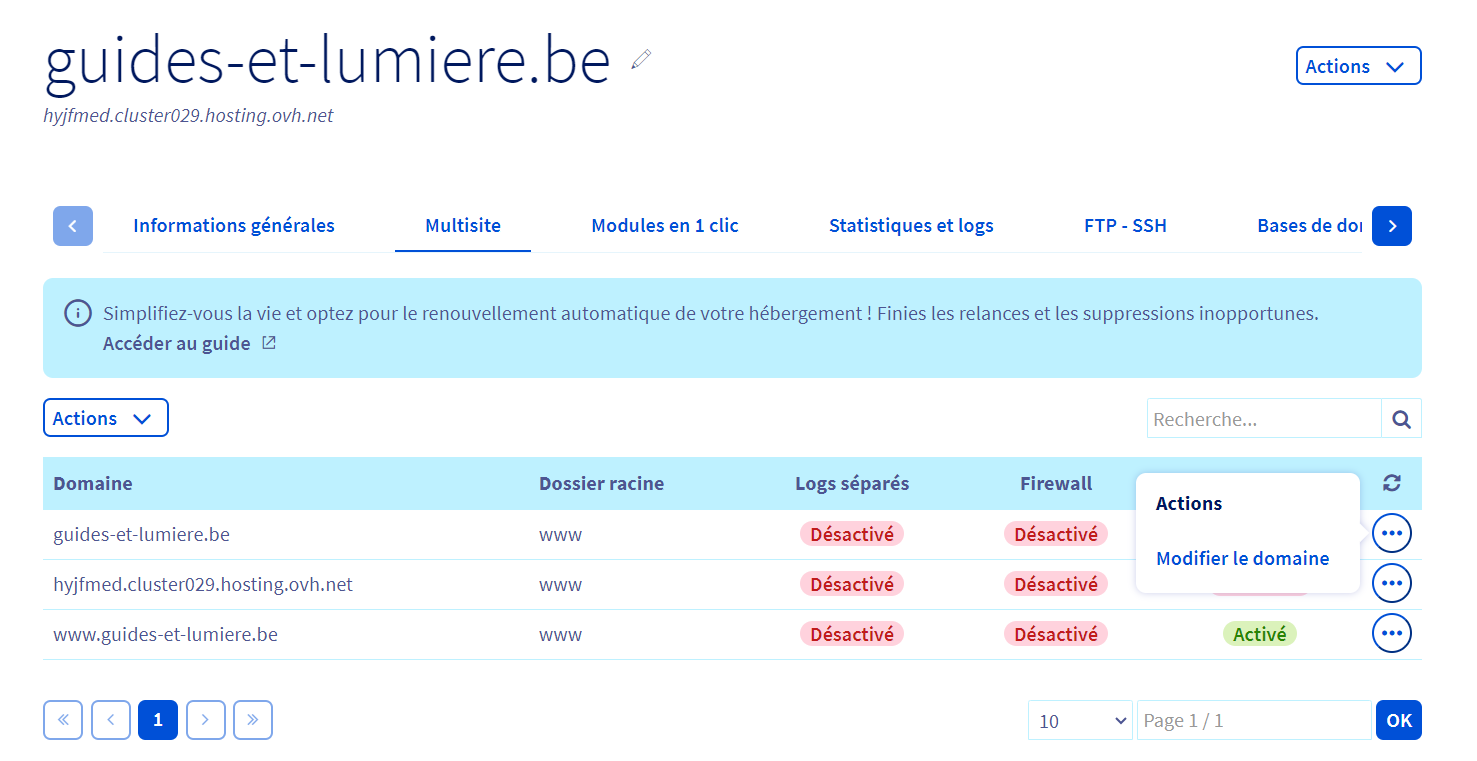Follow the Accéder au guide link
The image size is (1477, 761).
click(x=177, y=344)
